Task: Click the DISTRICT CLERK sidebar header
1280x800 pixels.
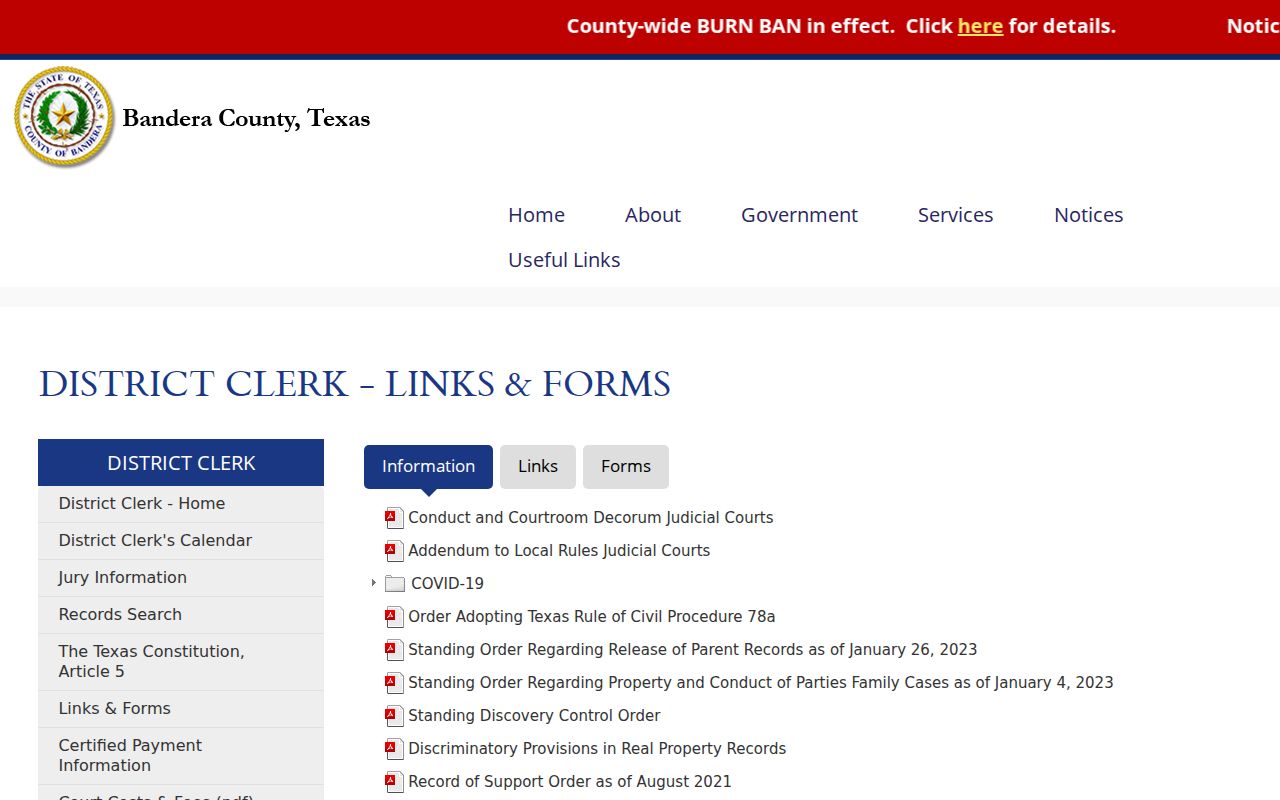Action: coord(181,463)
